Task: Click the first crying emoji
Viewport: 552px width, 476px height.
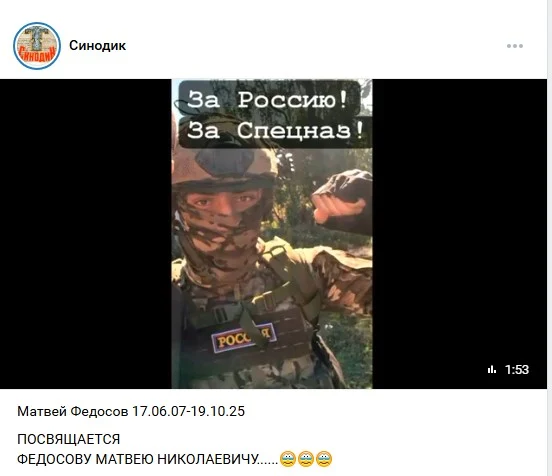Action: point(288,459)
